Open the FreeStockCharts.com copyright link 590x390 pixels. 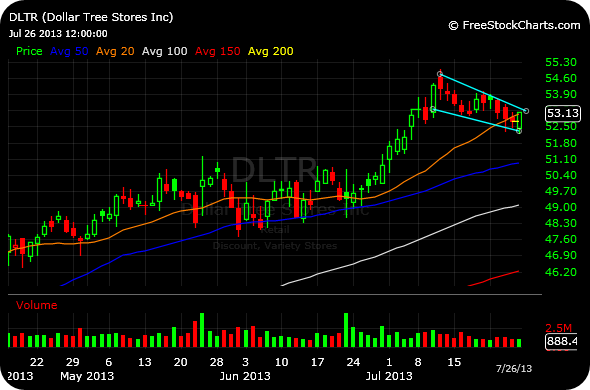(514, 25)
